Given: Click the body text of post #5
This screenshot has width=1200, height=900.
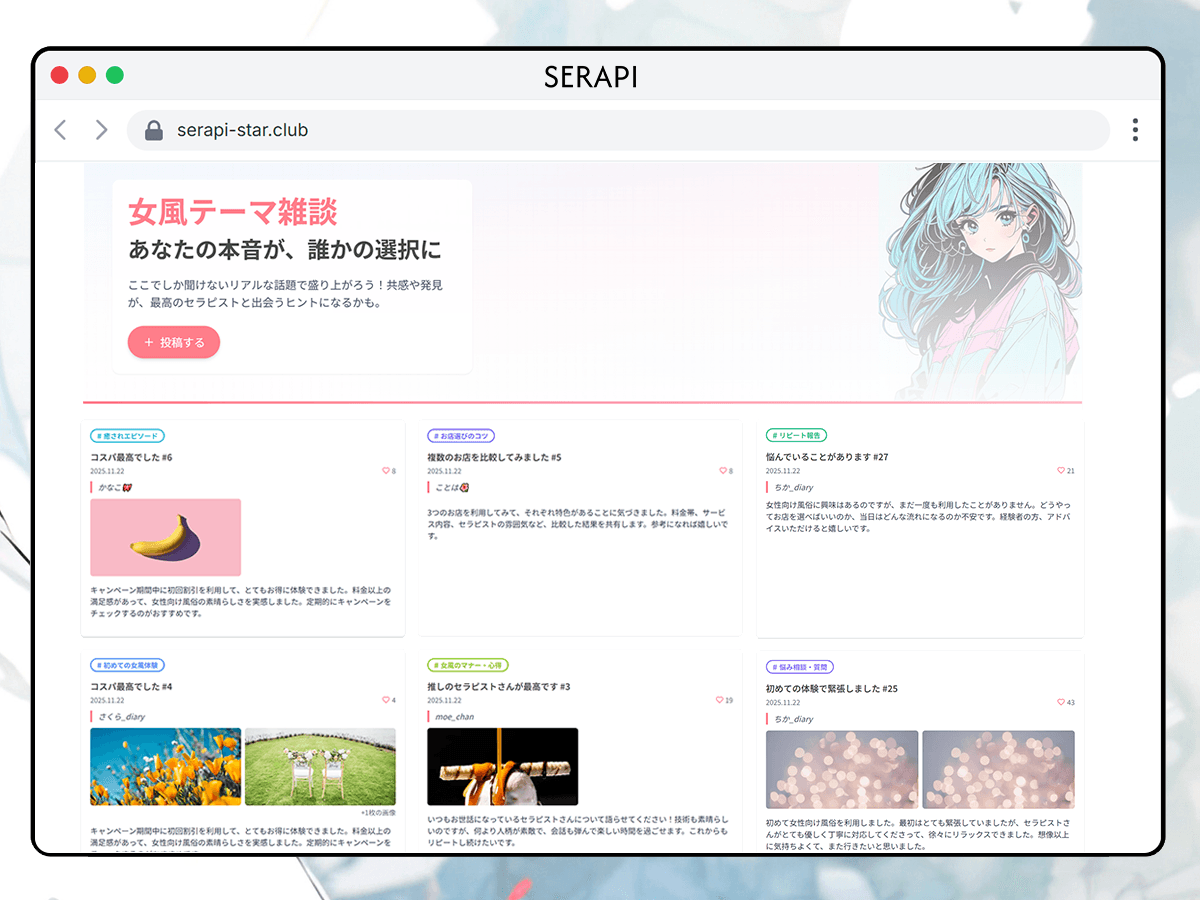Looking at the screenshot, I should pos(580,523).
